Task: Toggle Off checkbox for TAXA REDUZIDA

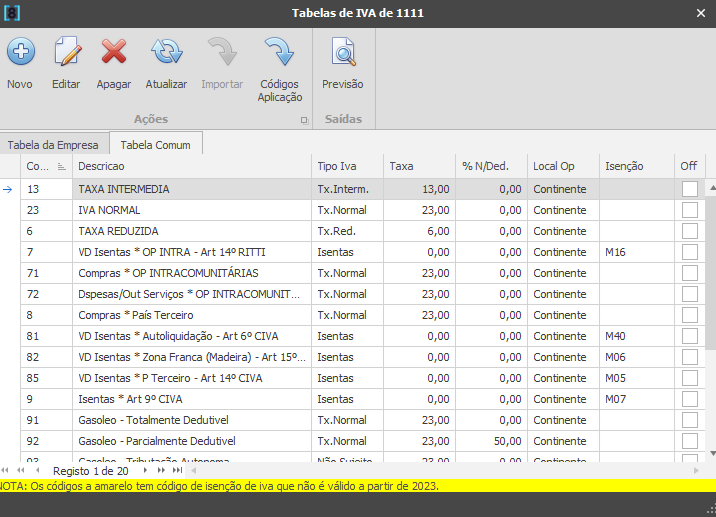Action: pyautogui.click(x=690, y=231)
